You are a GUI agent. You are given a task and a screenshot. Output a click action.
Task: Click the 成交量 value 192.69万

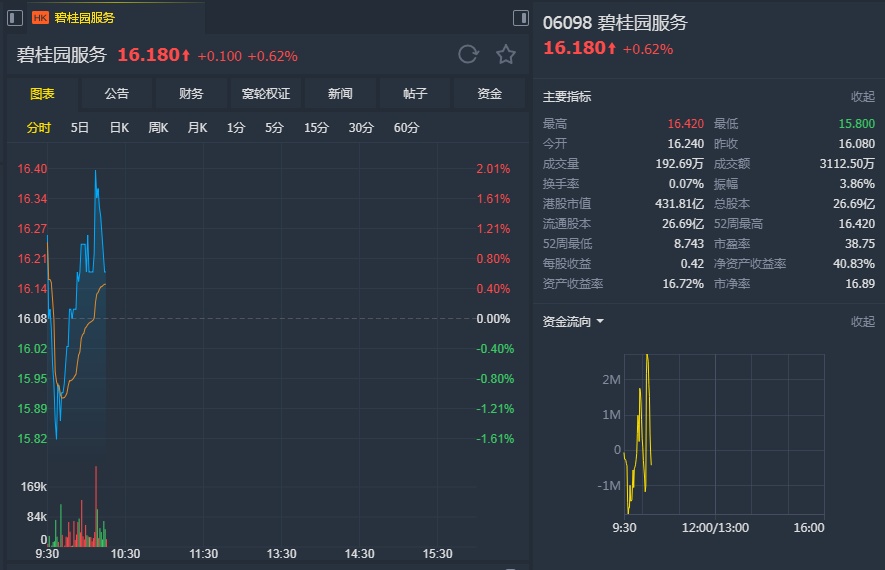tap(680, 164)
